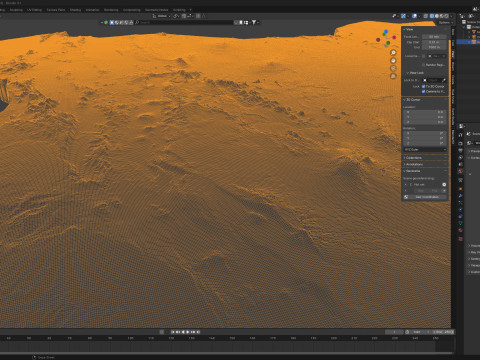This screenshot has height=360, width=480.
Task: Open the Render properties tab
Action: tap(460, 143)
